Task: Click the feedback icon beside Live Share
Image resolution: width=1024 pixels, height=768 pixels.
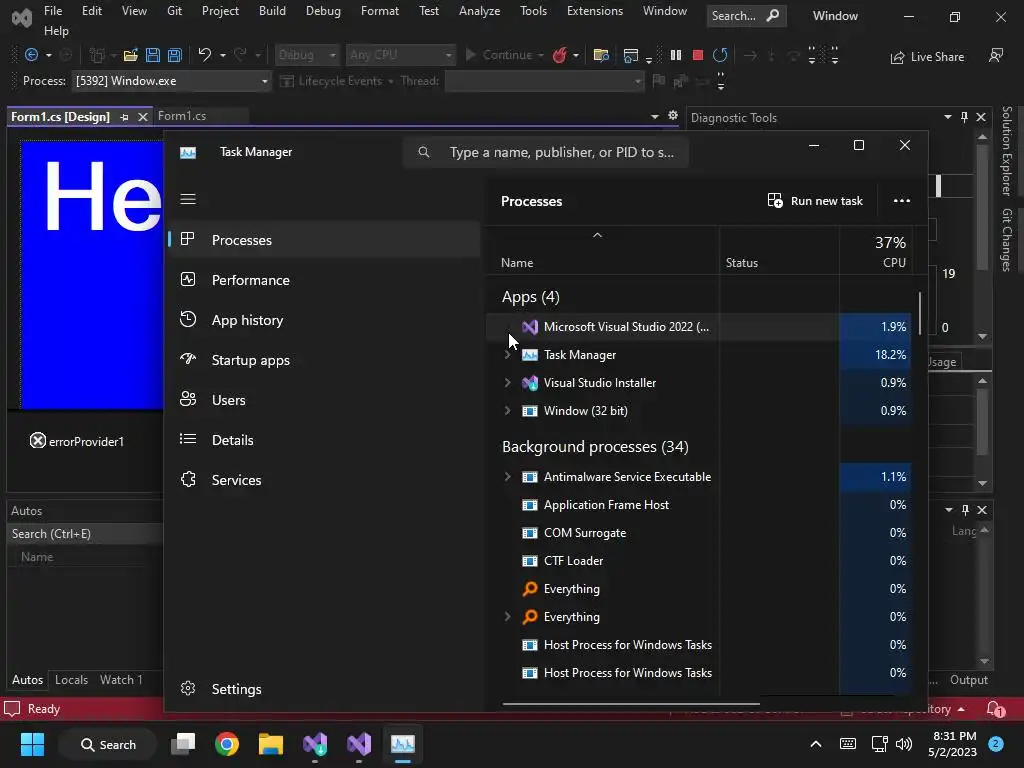Action: (x=996, y=56)
